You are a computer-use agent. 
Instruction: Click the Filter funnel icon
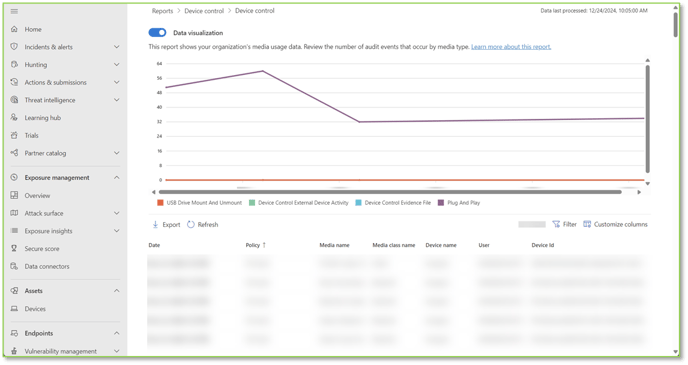pos(556,224)
